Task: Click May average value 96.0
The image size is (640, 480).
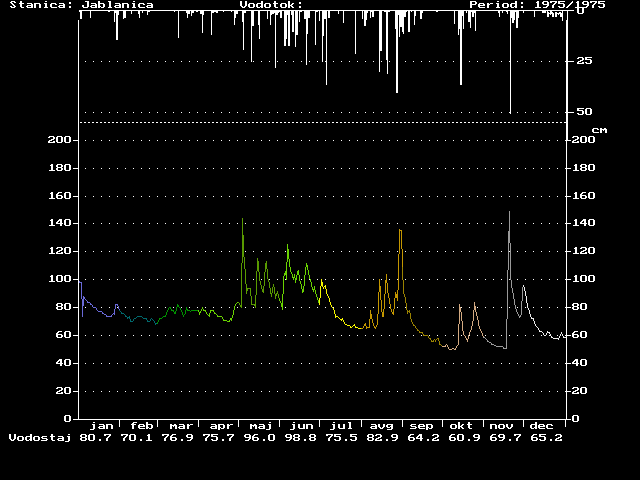Action: pos(260,438)
